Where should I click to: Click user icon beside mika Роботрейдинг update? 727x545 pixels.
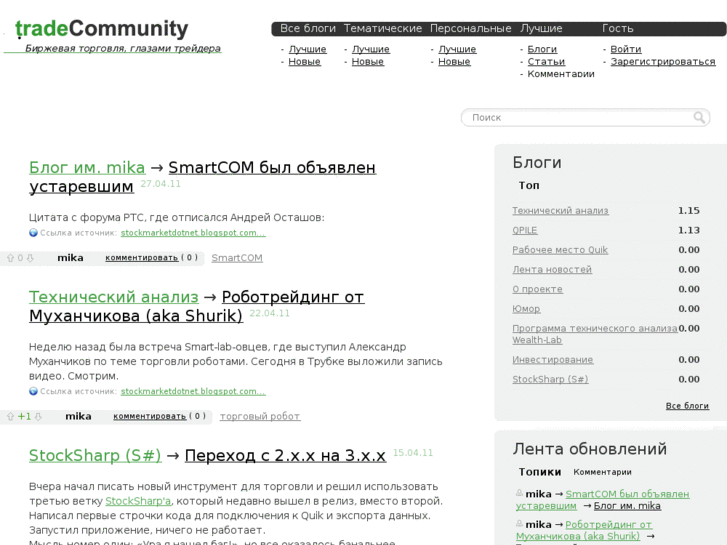point(519,524)
